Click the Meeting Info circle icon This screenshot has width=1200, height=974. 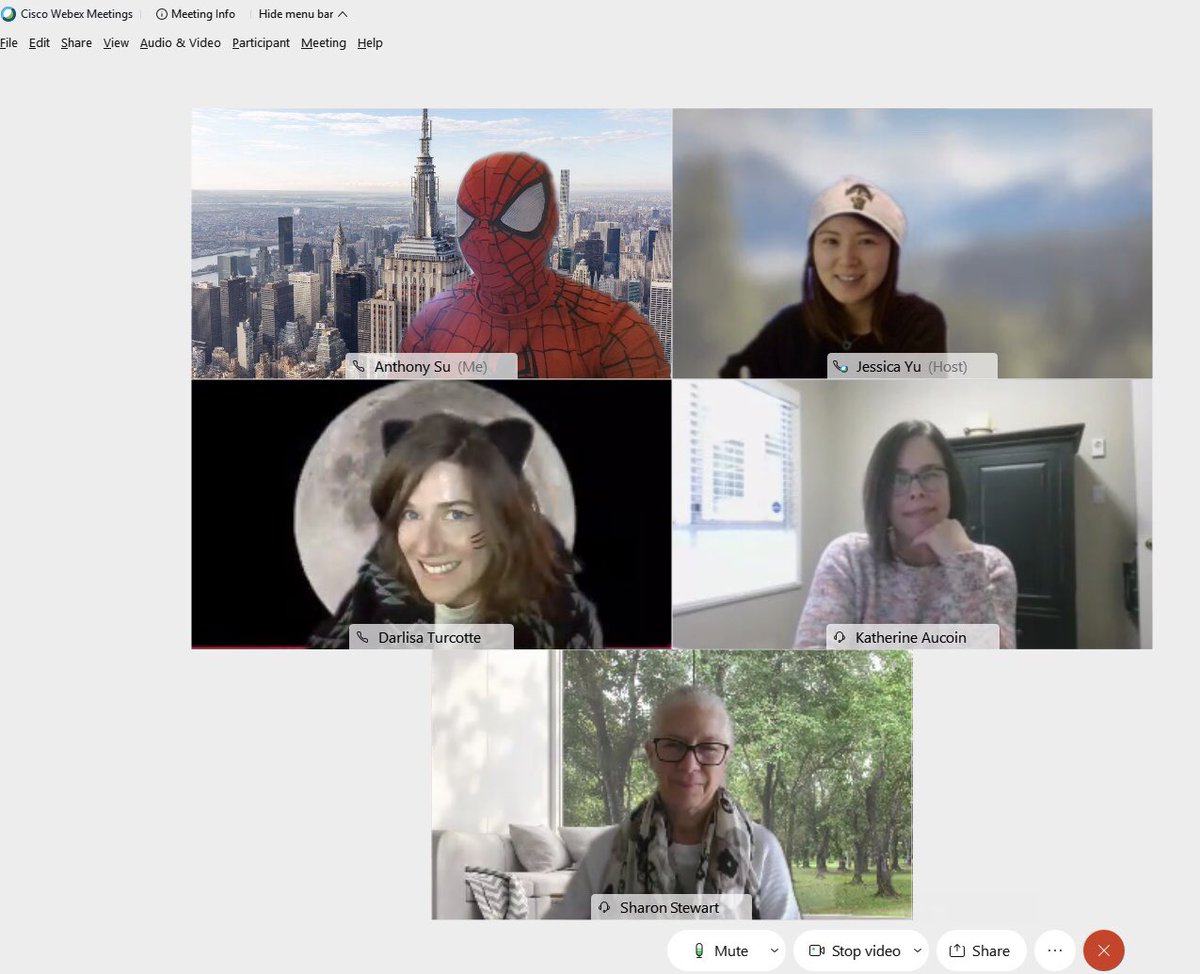161,14
